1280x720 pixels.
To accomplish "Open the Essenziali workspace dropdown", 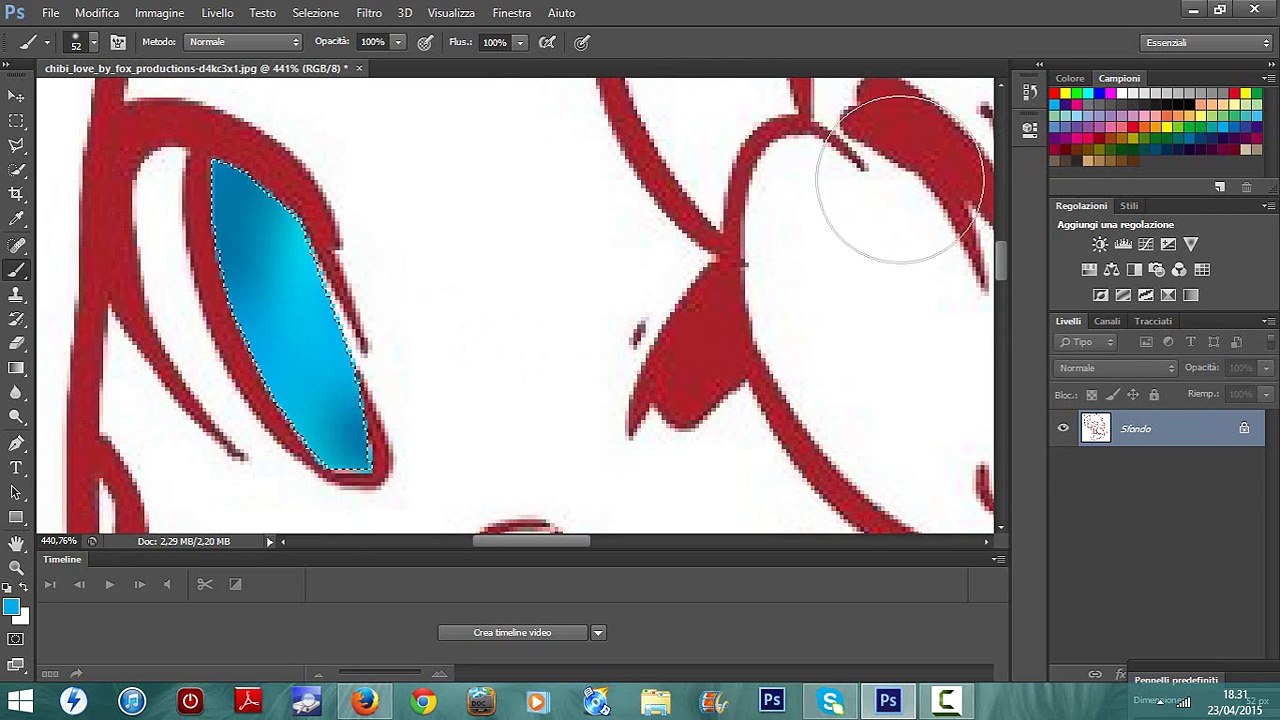I will pos(1207,43).
